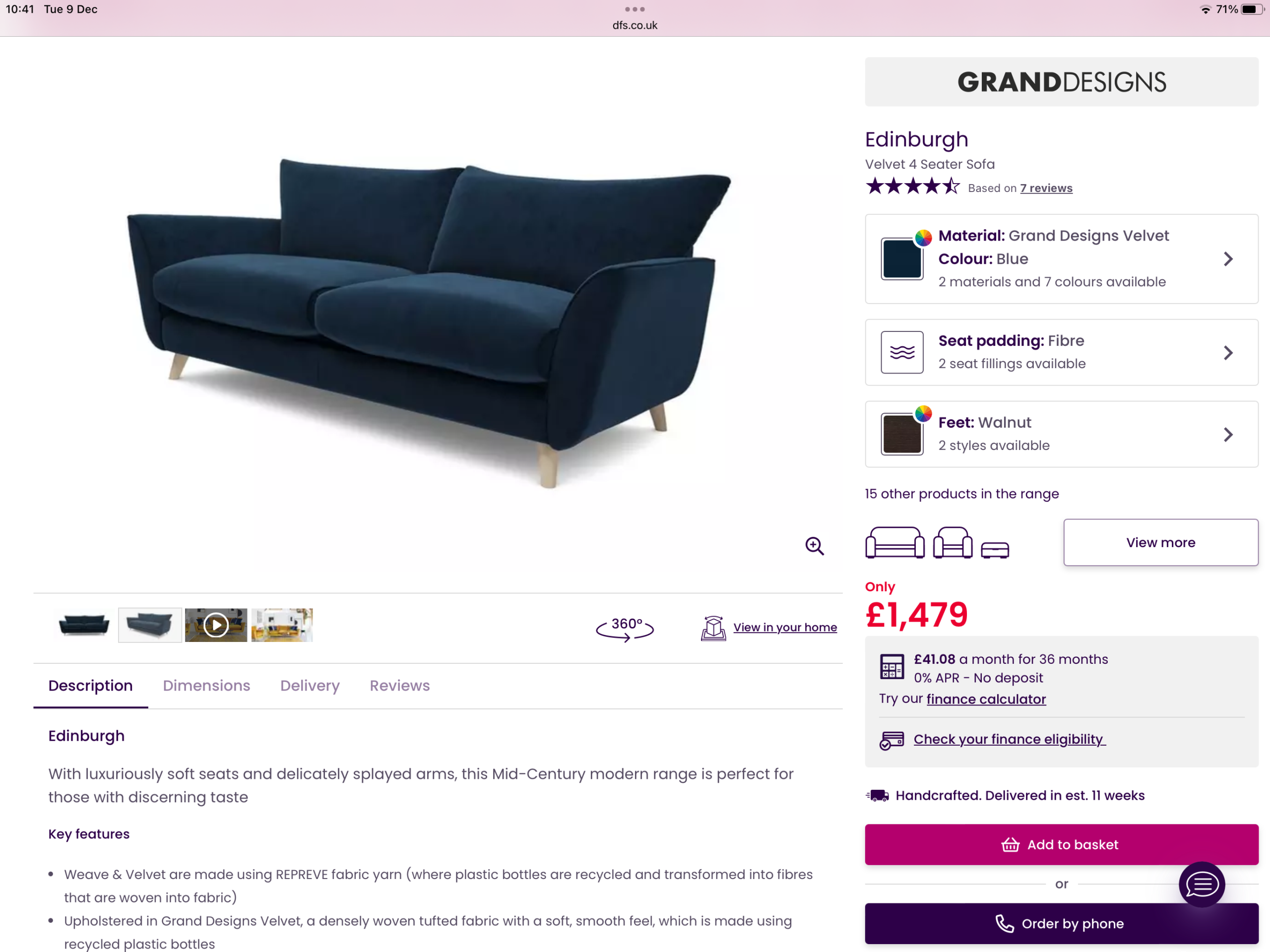Open the 360° rotation view
This screenshot has height=952, width=1270.
(625, 628)
